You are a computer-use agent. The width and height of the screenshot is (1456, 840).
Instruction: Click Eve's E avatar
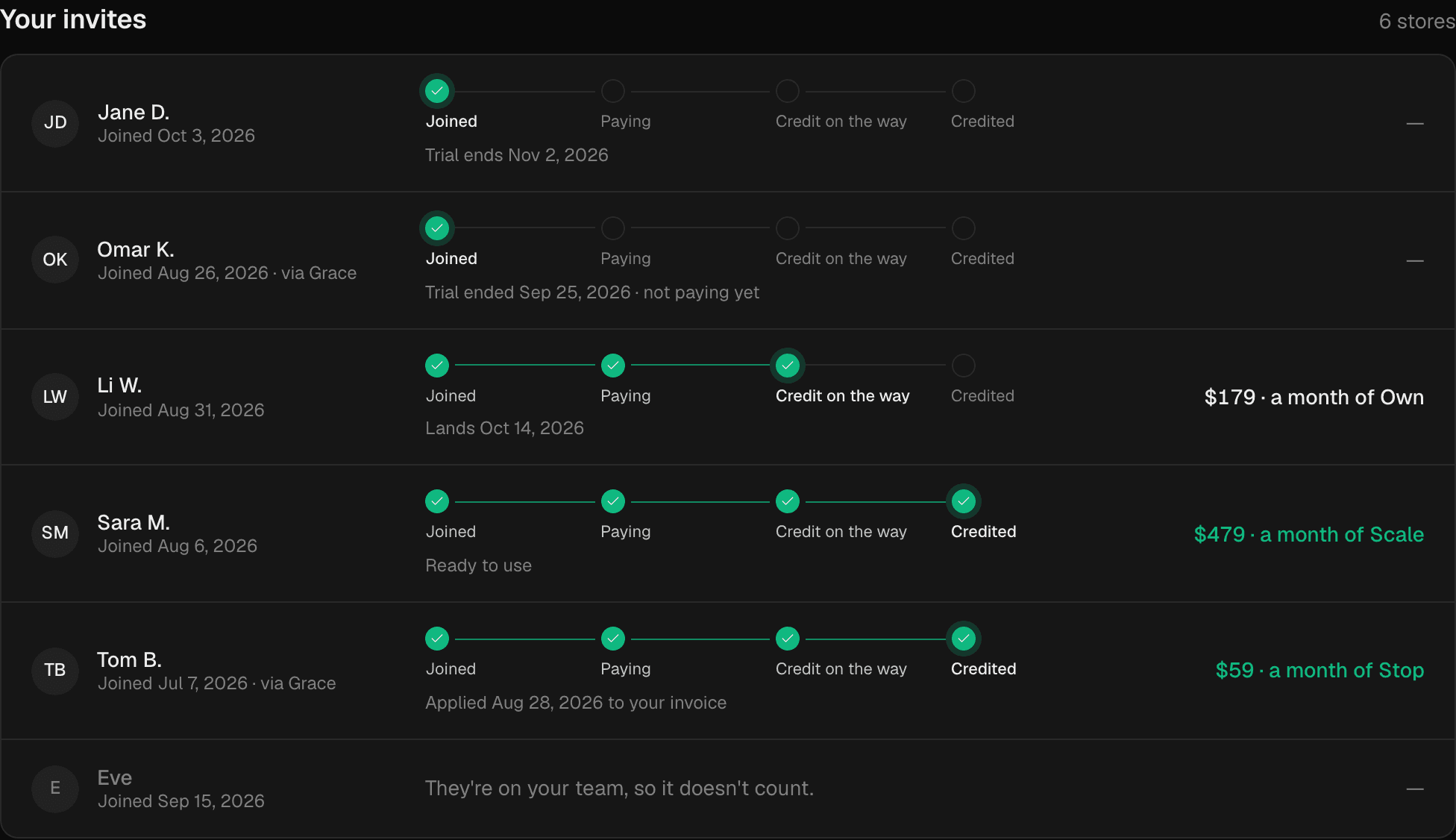pos(55,789)
